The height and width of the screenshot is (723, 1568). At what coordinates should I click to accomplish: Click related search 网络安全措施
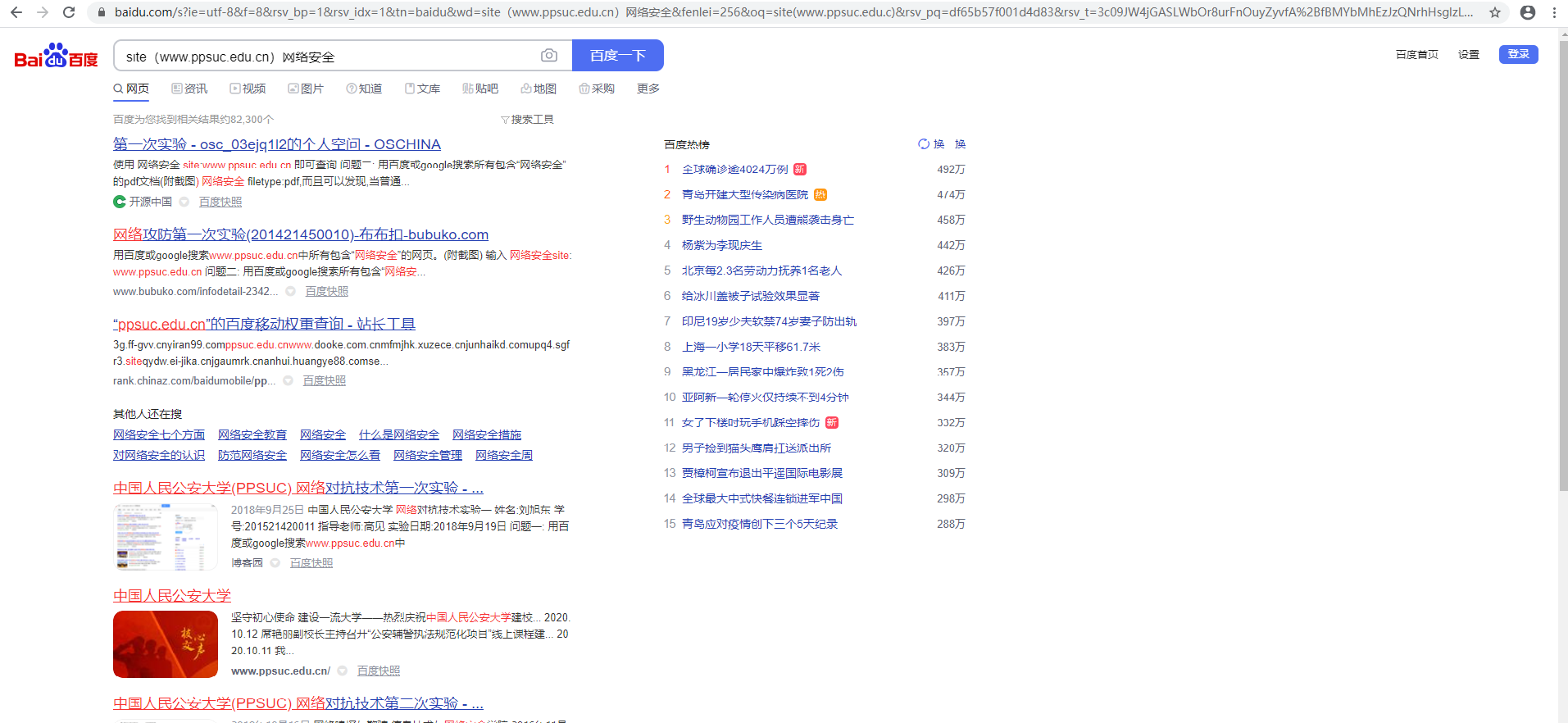pos(487,434)
